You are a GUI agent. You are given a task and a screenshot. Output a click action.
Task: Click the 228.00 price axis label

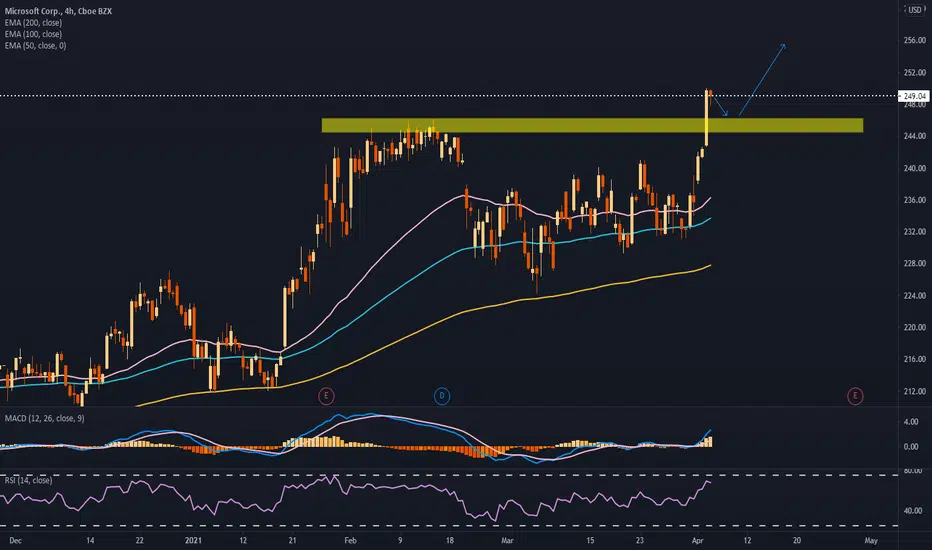[914, 263]
